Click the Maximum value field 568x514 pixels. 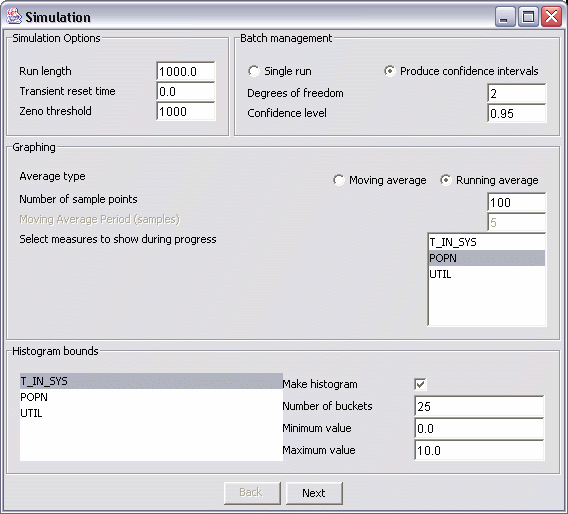click(479, 450)
